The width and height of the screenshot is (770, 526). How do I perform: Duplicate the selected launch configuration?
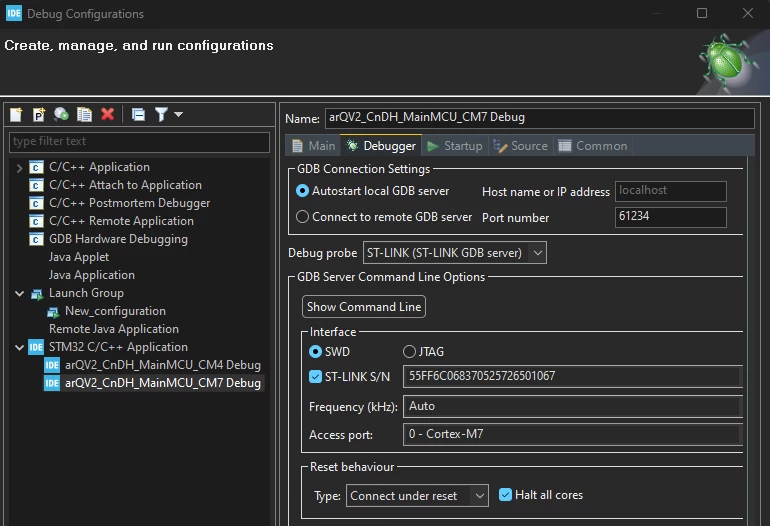pos(84,114)
